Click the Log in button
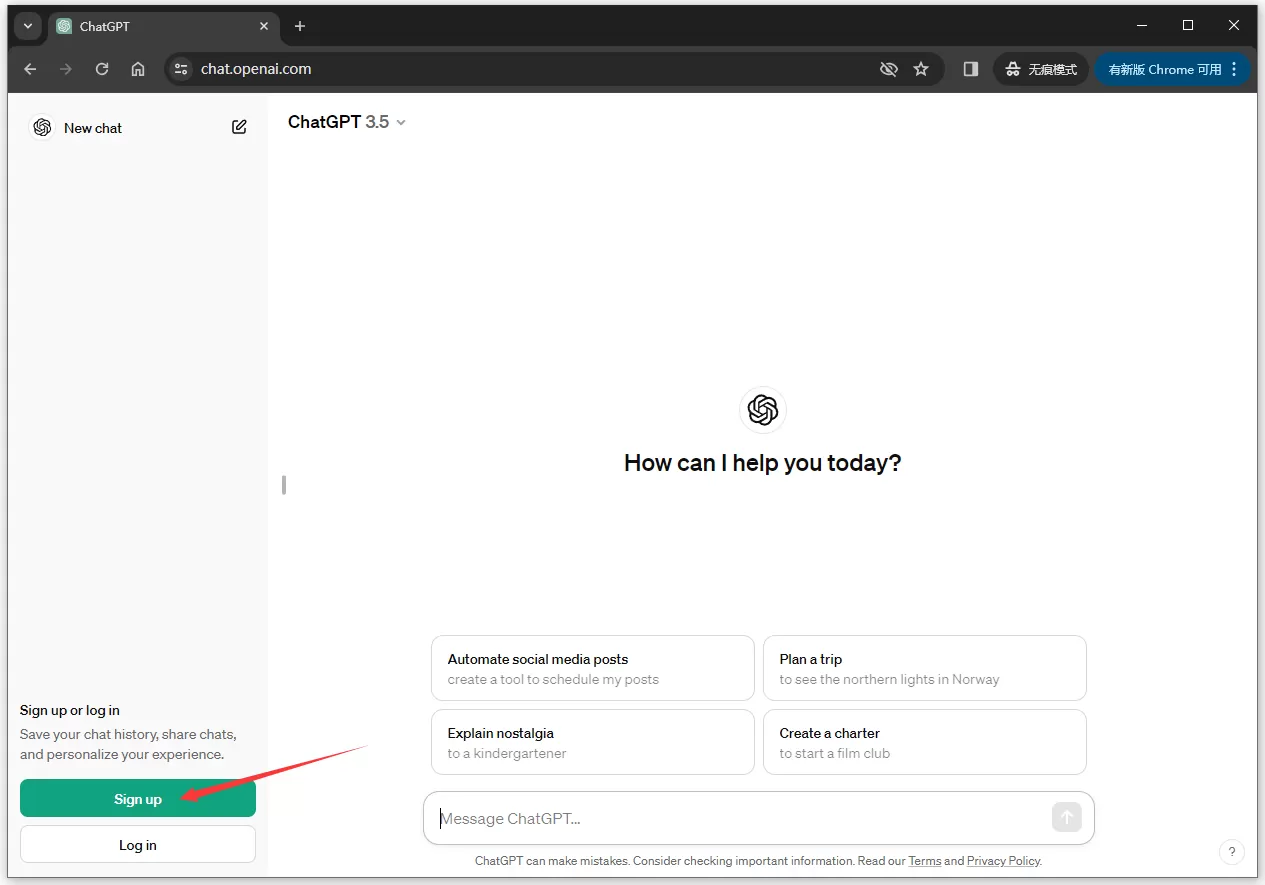The image size is (1265, 885). coord(138,844)
